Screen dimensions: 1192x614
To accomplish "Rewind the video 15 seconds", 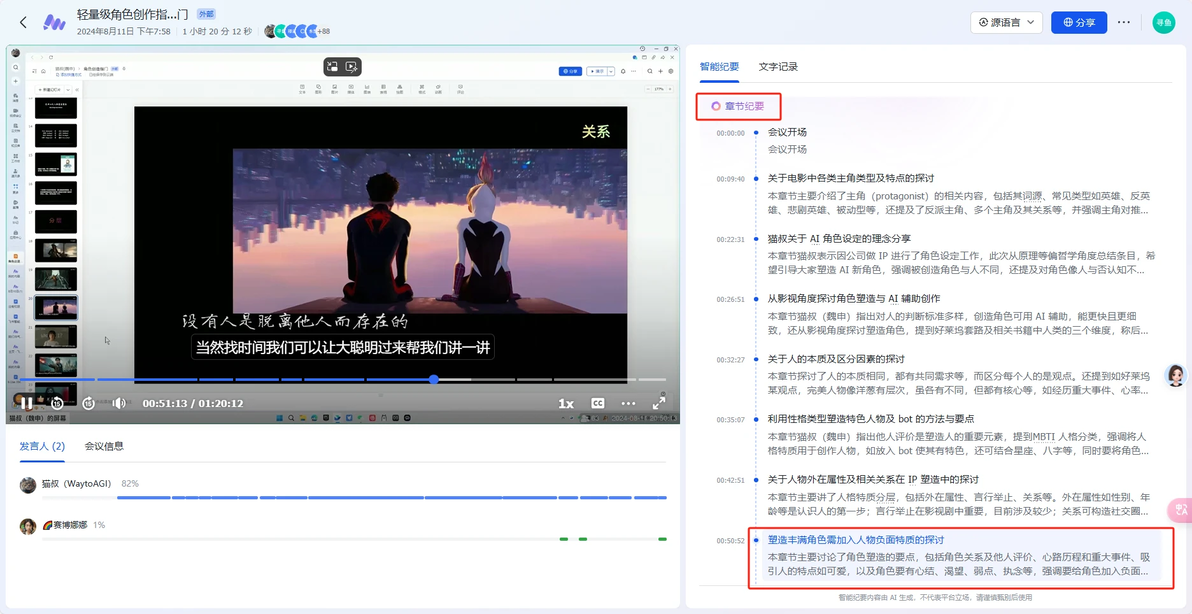I will pyautogui.click(x=57, y=404).
